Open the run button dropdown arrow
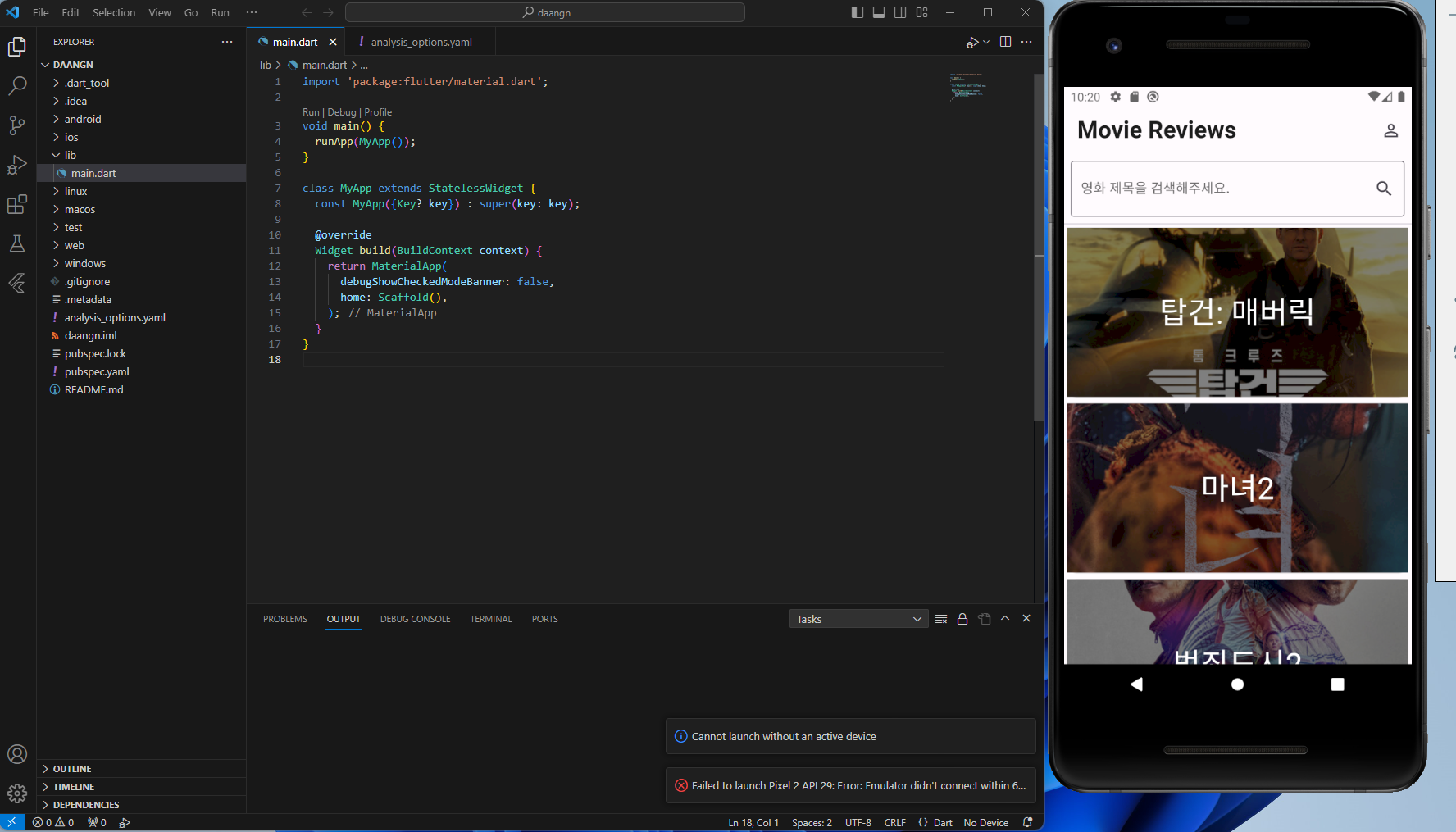Screen dimensions: 1456x832 tap(986, 42)
